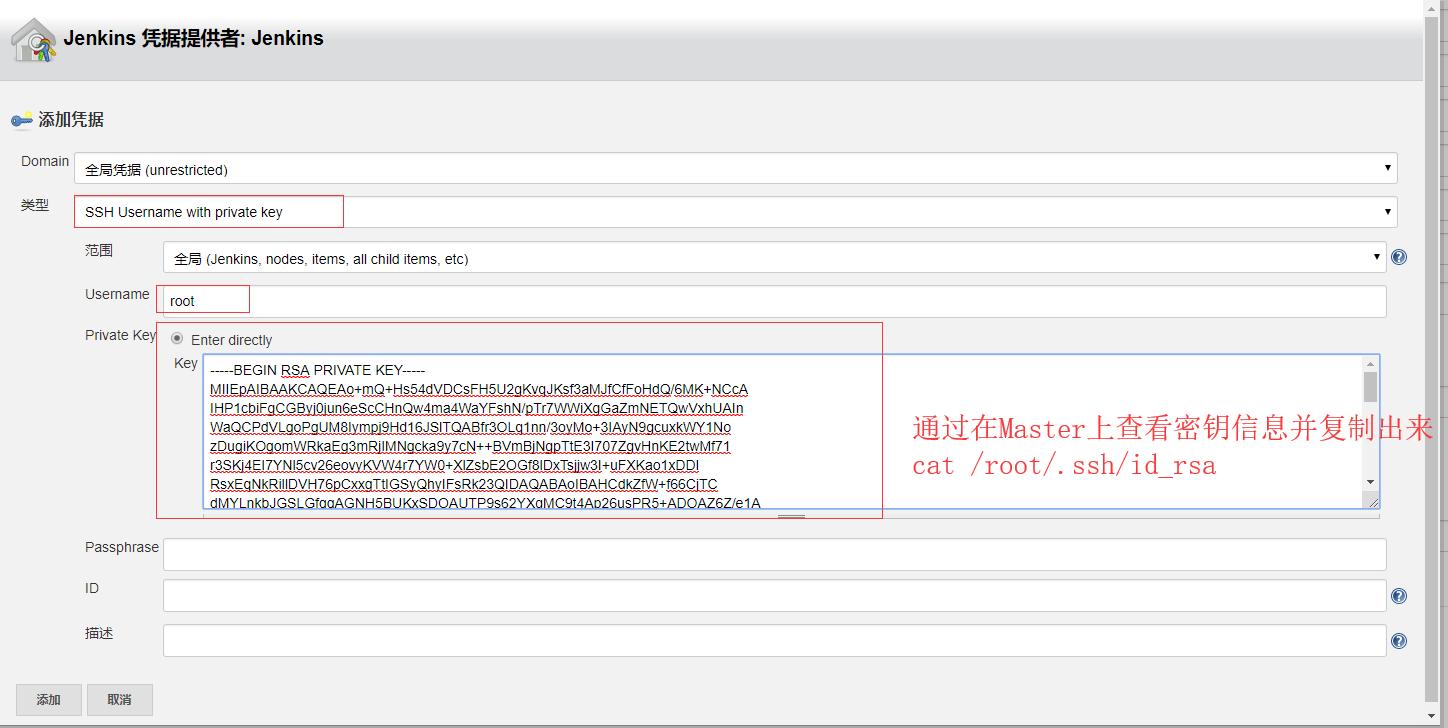Click the Username label
Image resolution: width=1448 pixels, height=728 pixels.
point(117,294)
